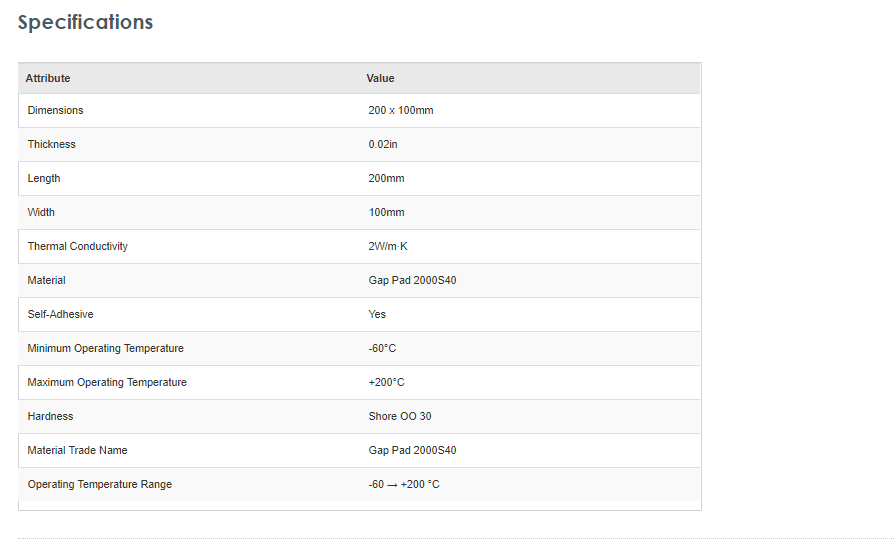Screen dimensions: 895x542
Task: Click the Attribute column header
Action: [x=48, y=78]
